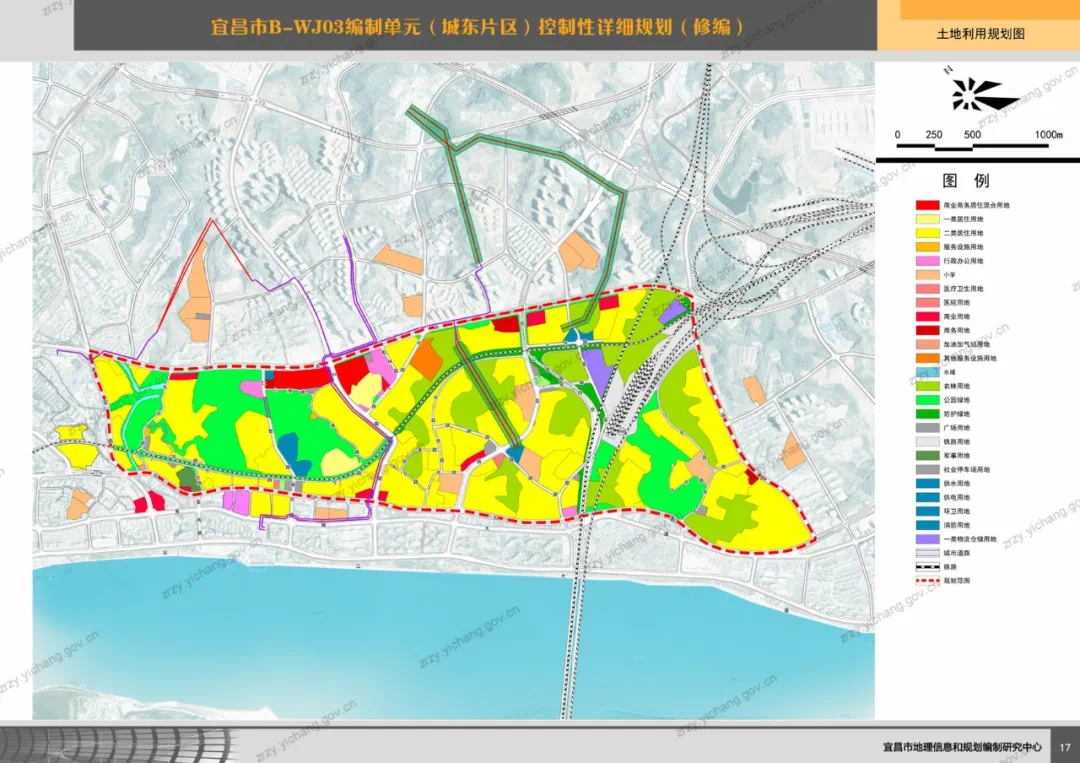Image resolution: width=1080 pixels, height=763 pixels.
Task: Click the 图例 legend heading
Action: pyautogui.click(x=966, y=181)
